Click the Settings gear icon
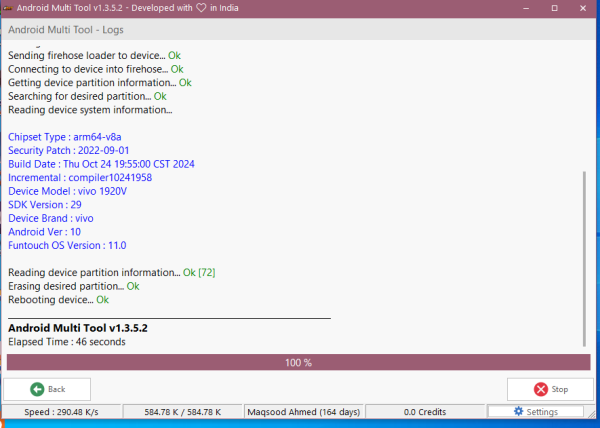 click(518, 411)
